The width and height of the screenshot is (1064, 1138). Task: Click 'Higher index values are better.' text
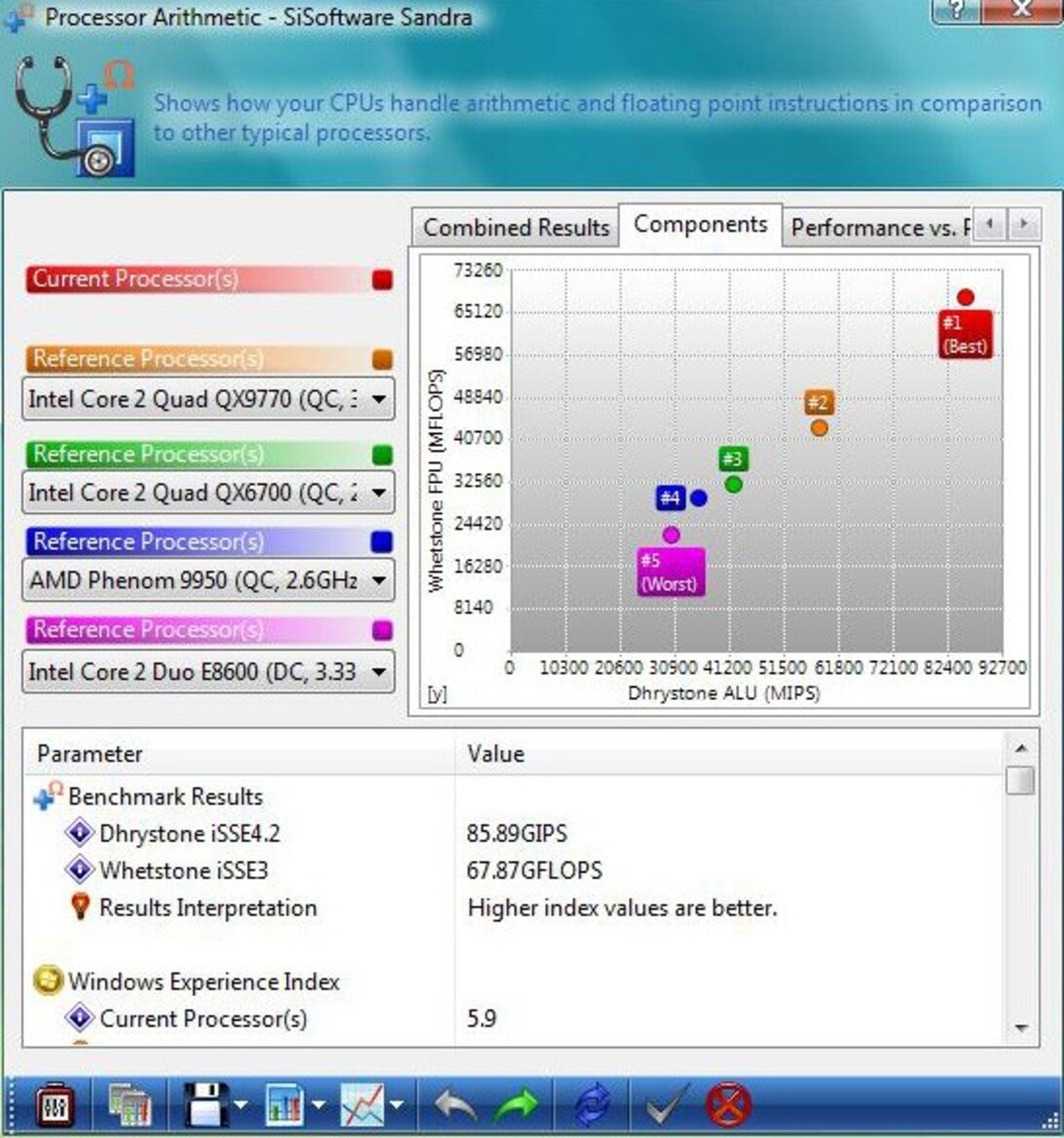click(x=622, y=908)
